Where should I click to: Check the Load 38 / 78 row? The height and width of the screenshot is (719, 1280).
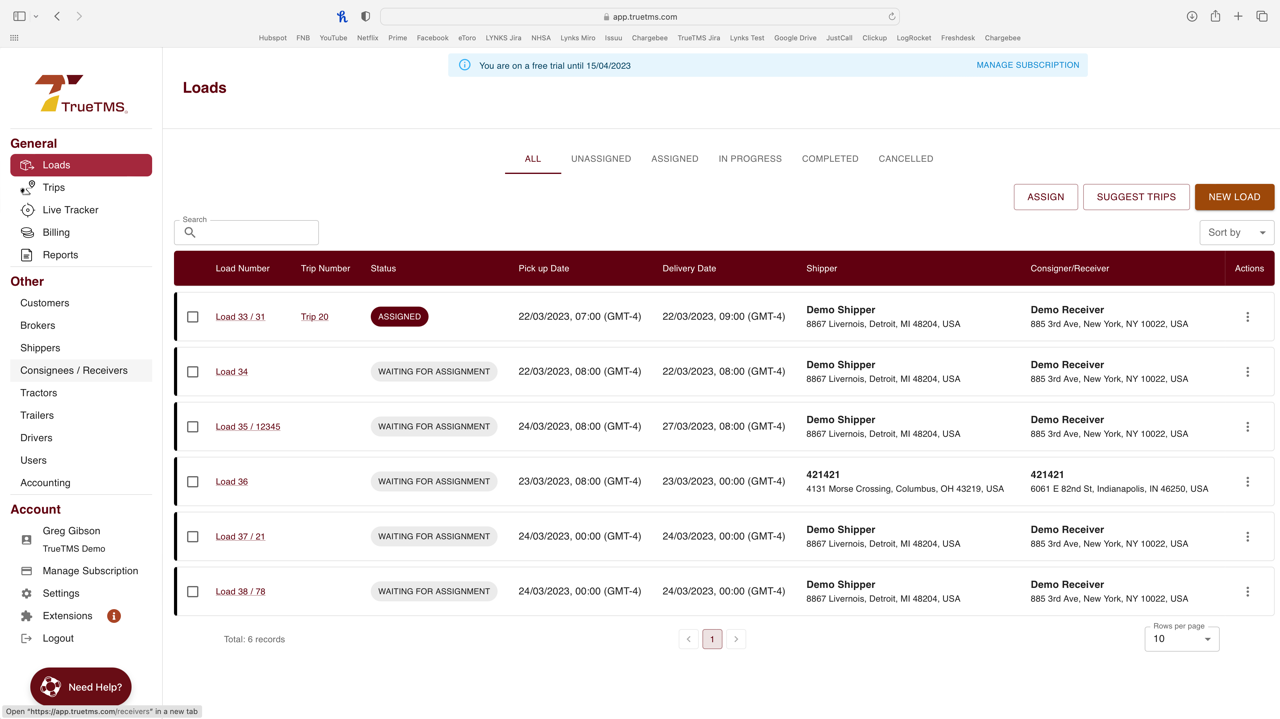click(x=193, y=592)
